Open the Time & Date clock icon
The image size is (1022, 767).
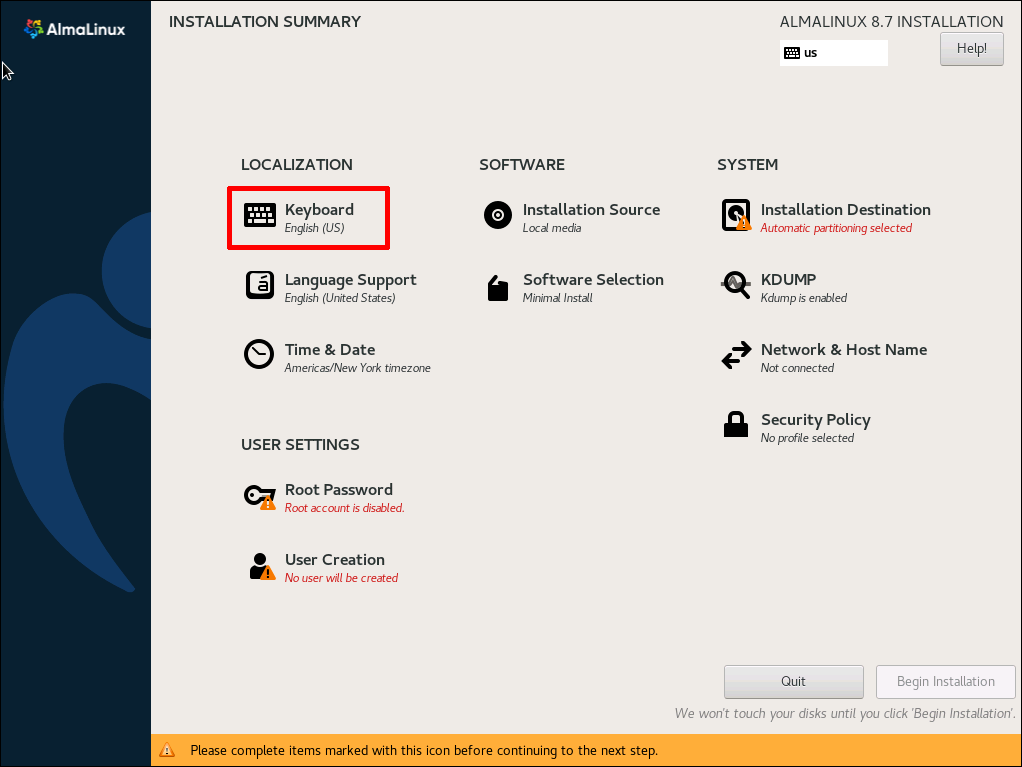[x=259, y=355]
